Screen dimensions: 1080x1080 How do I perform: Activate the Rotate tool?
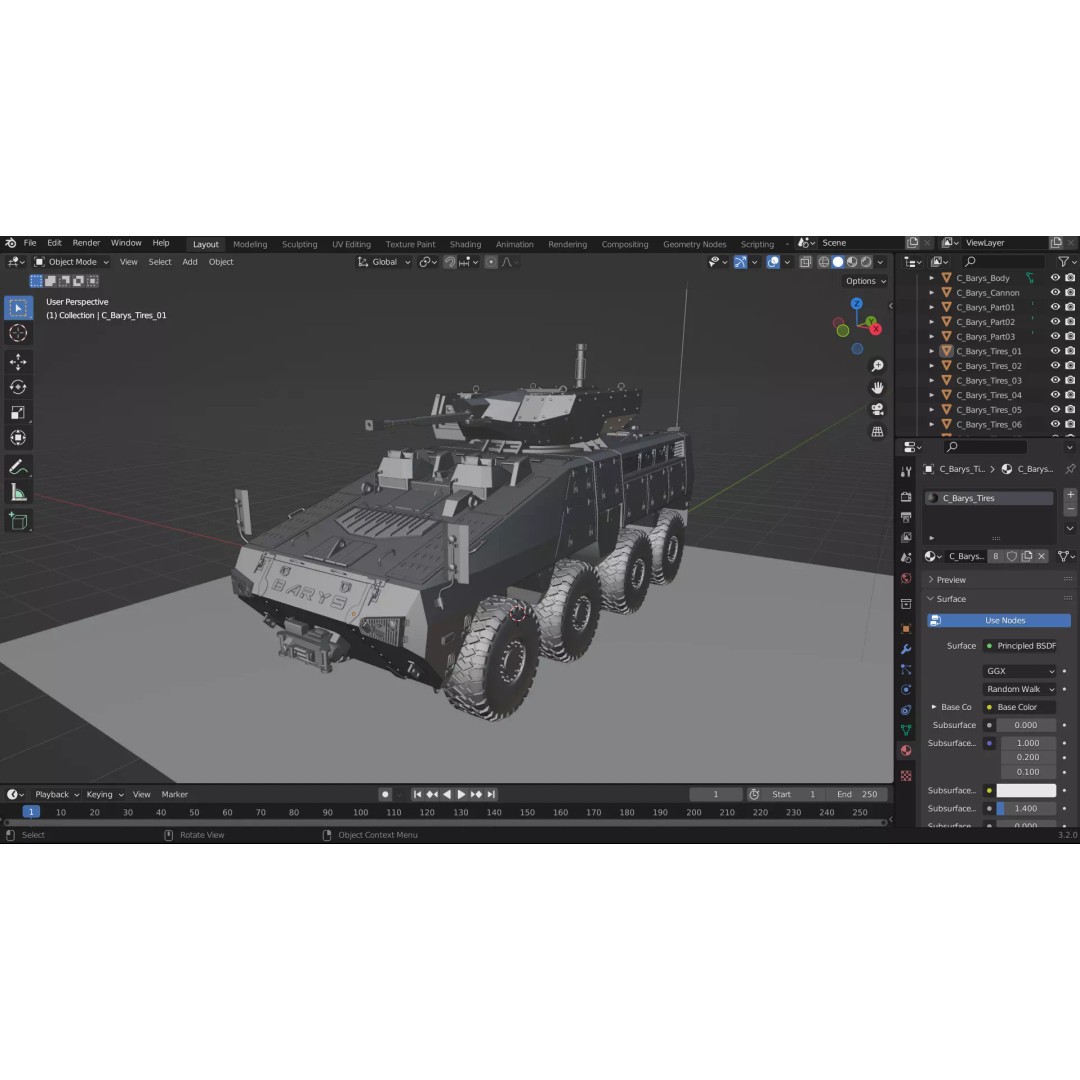pos(18,387)
